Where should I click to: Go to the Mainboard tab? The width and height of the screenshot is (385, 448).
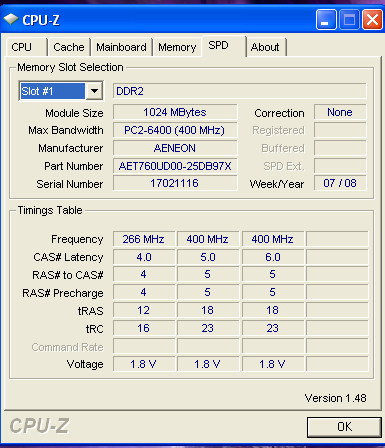coord(121,47)
